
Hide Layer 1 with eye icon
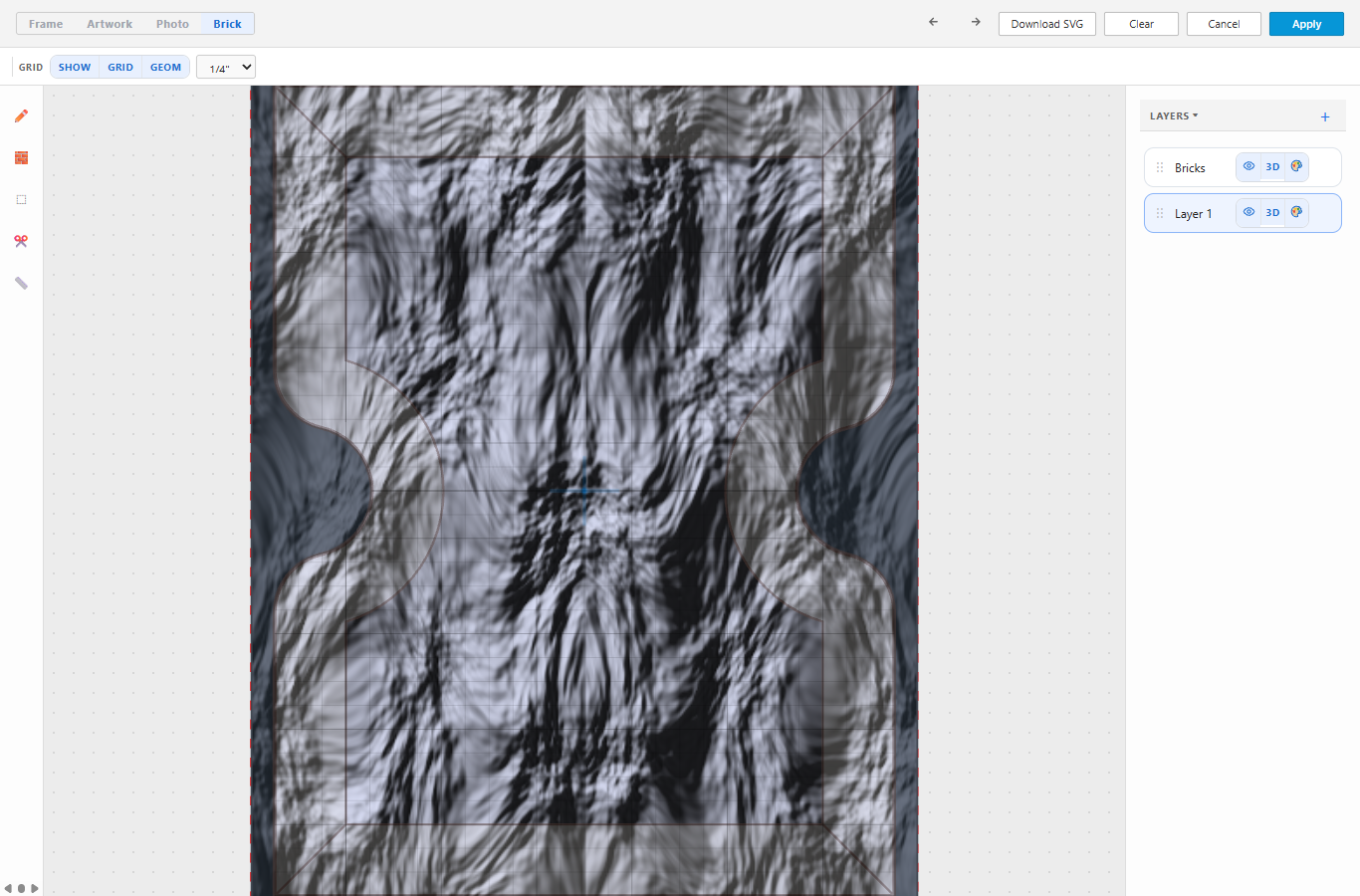pos(1248,212)
